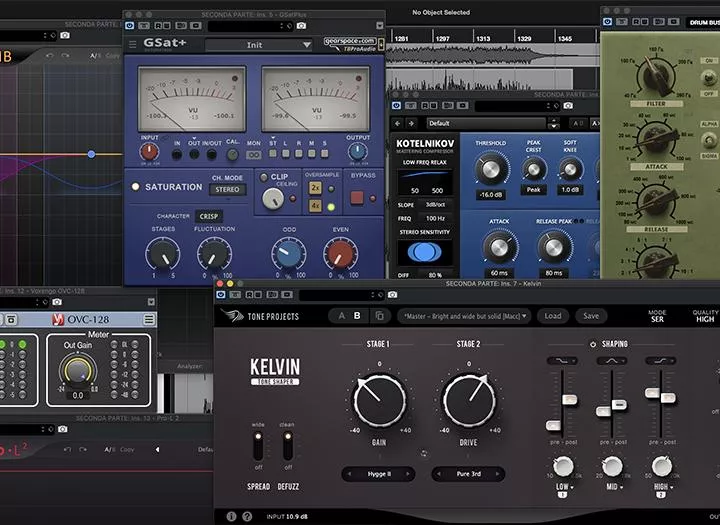Copy A/B state icon in Kelvin
Screen dimensions: 720x525
380,316
